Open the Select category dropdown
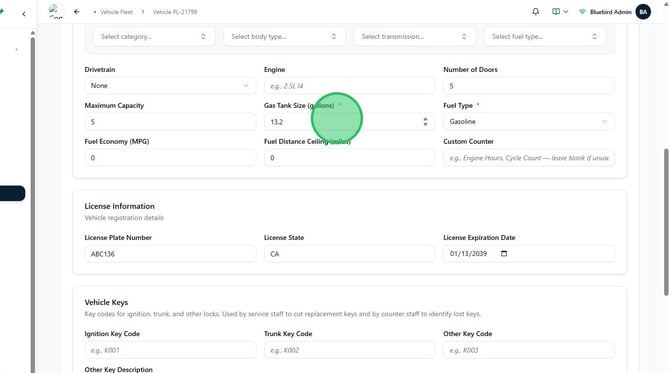Screen dimensions: 670x373 tap(153, 37)
